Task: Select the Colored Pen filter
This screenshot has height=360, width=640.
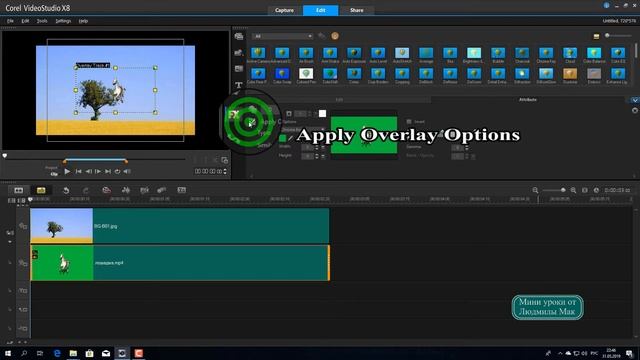Action: coord(306,73)
